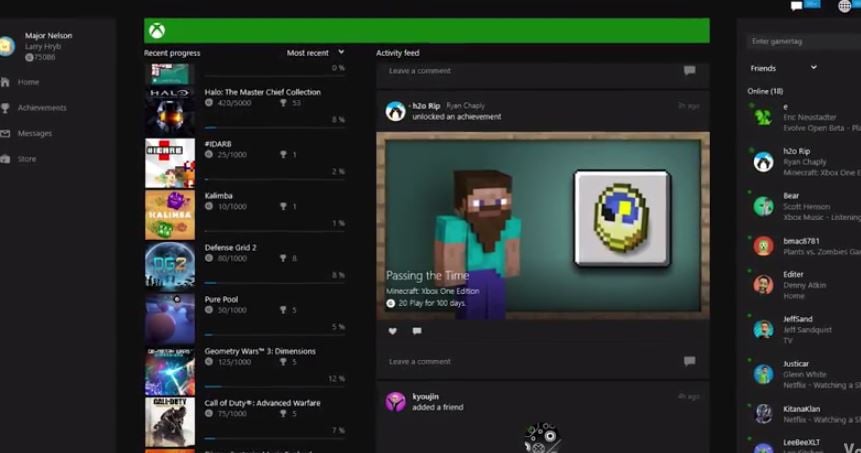Open Geometry Wars 3: Dimensions thumbnail
The width and height of the screenshot is (861, 453).
(x=170, y=371)
